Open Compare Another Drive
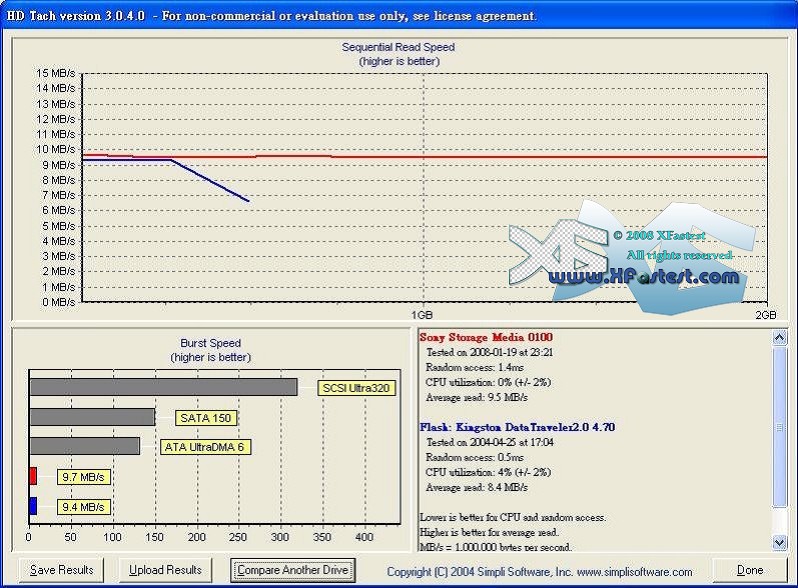 coord(293,570)
